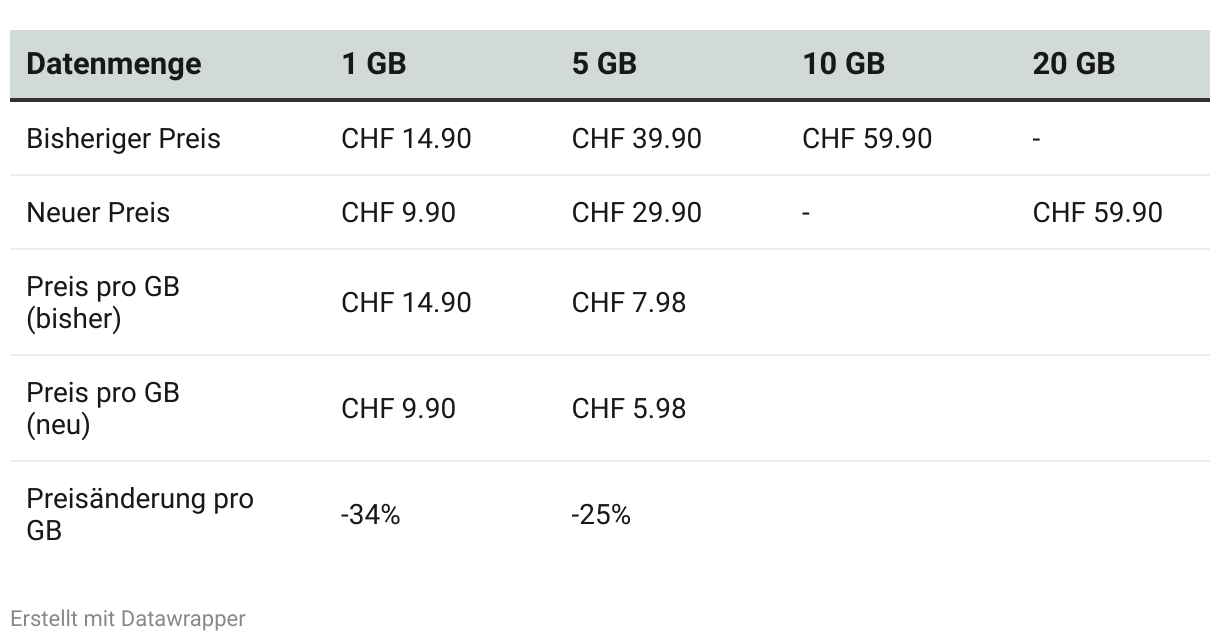
Task: Click the -34% price change value
Action: coord(370,515)
